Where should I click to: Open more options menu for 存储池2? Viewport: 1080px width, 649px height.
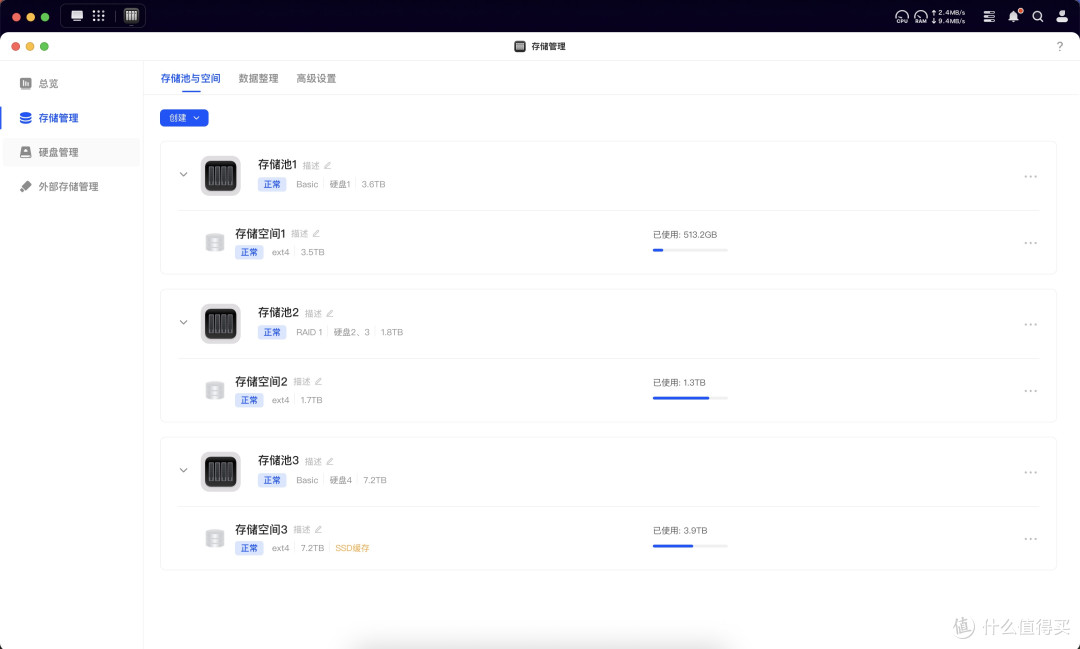1030,325
